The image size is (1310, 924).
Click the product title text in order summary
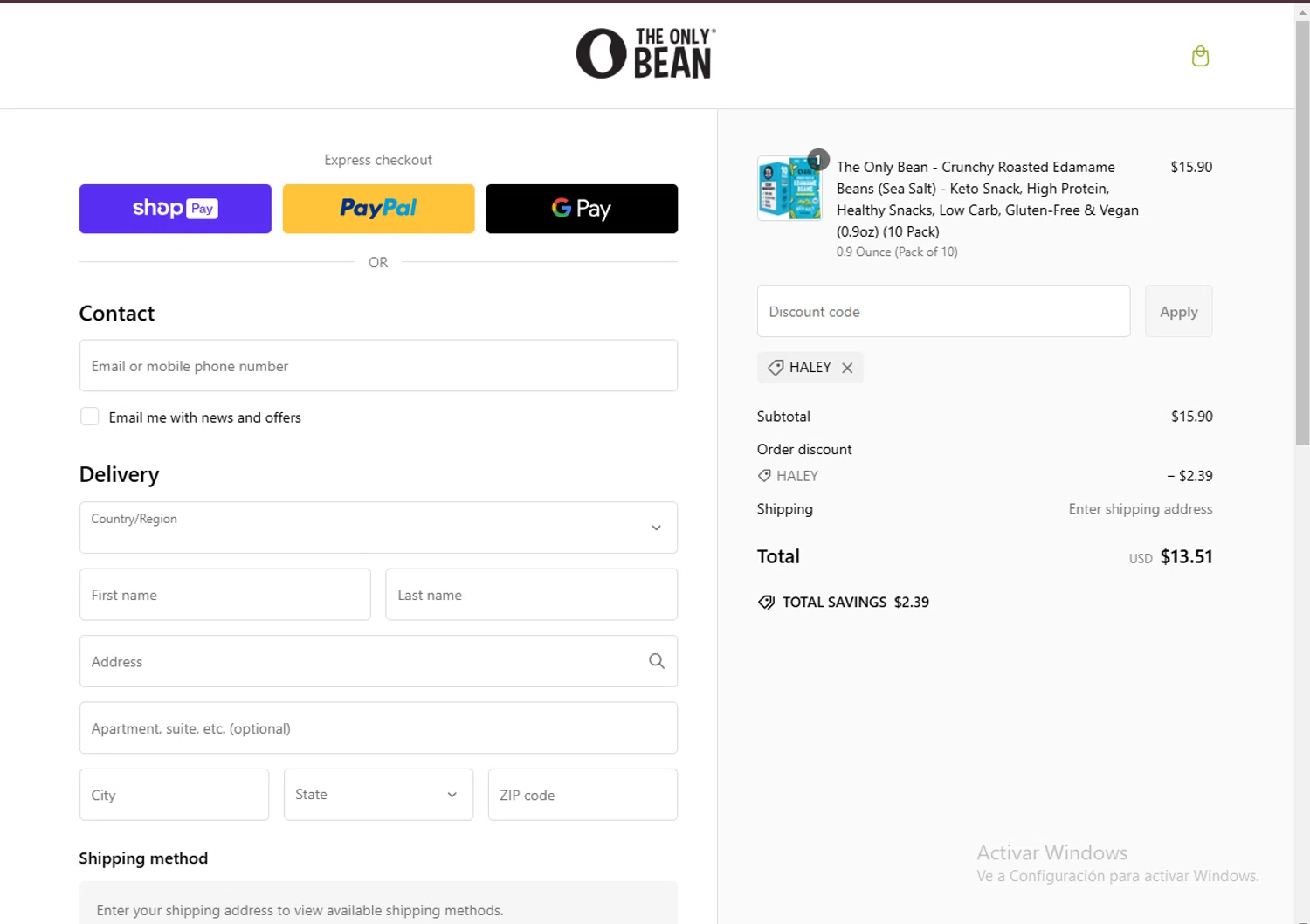click(x=988, y=199)
